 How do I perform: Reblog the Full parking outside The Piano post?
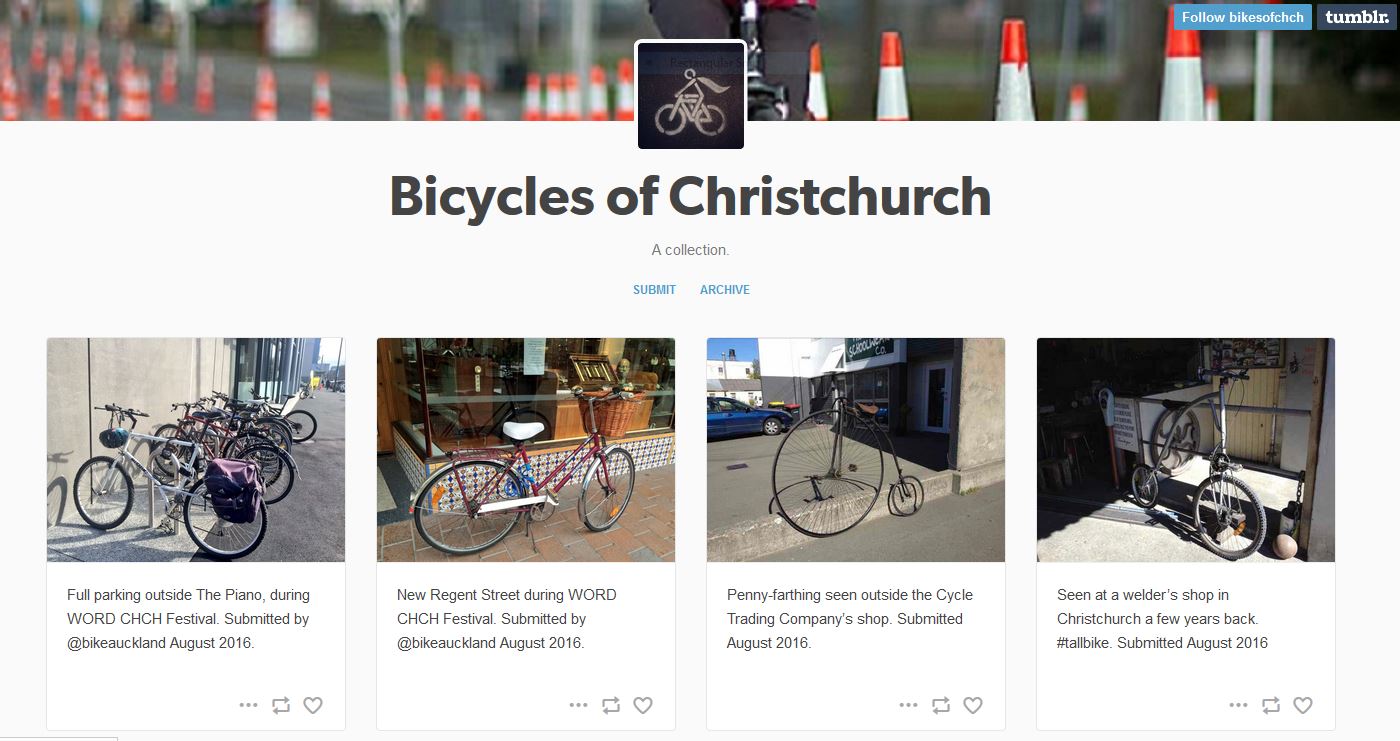point(281,705)
